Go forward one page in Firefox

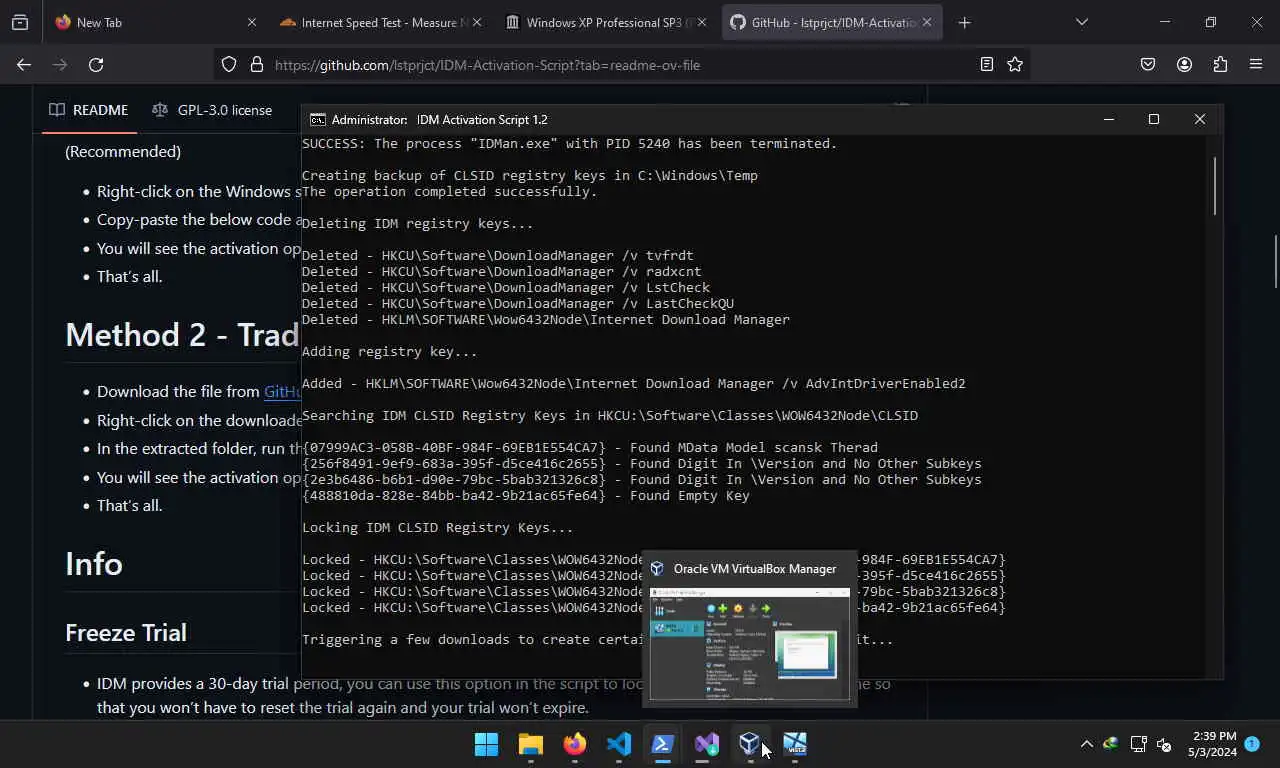tap(60, 64)
